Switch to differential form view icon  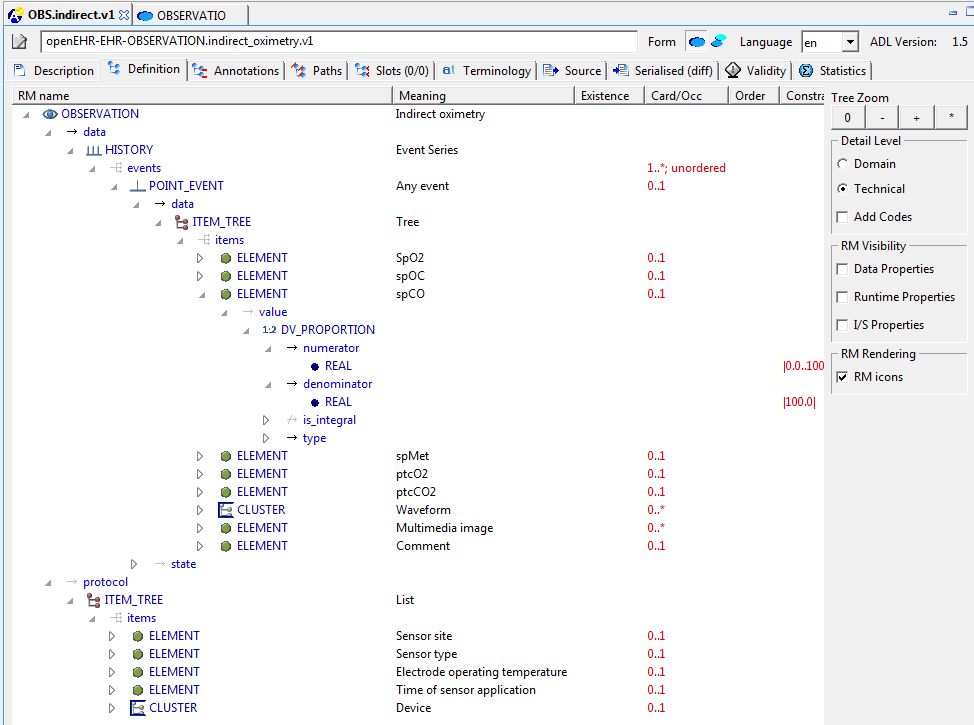[x=697, y=42]
